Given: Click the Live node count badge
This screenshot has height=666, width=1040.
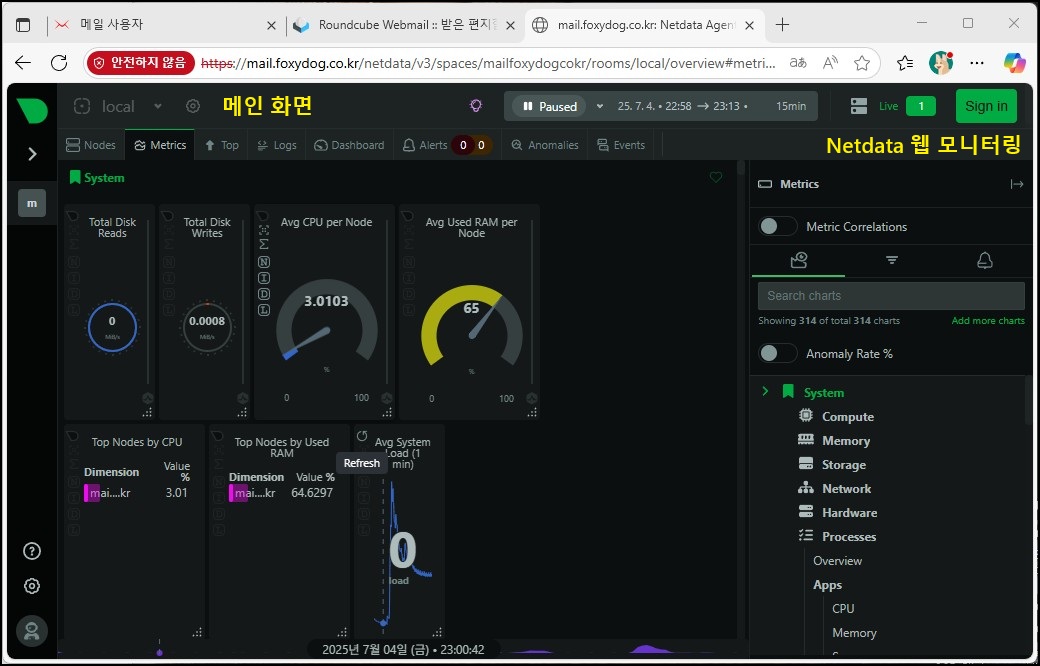Looking at the screenshot, I should click(921, 106).
